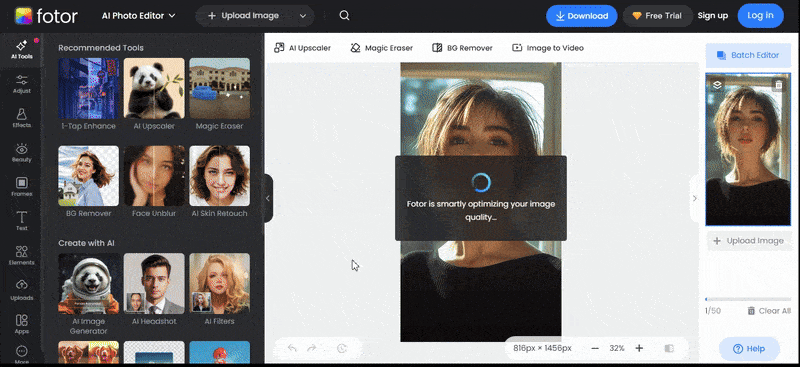Collapse the left tools panel
The width and height of the screenshot is (800, 367).
click(x=268, y=199)
